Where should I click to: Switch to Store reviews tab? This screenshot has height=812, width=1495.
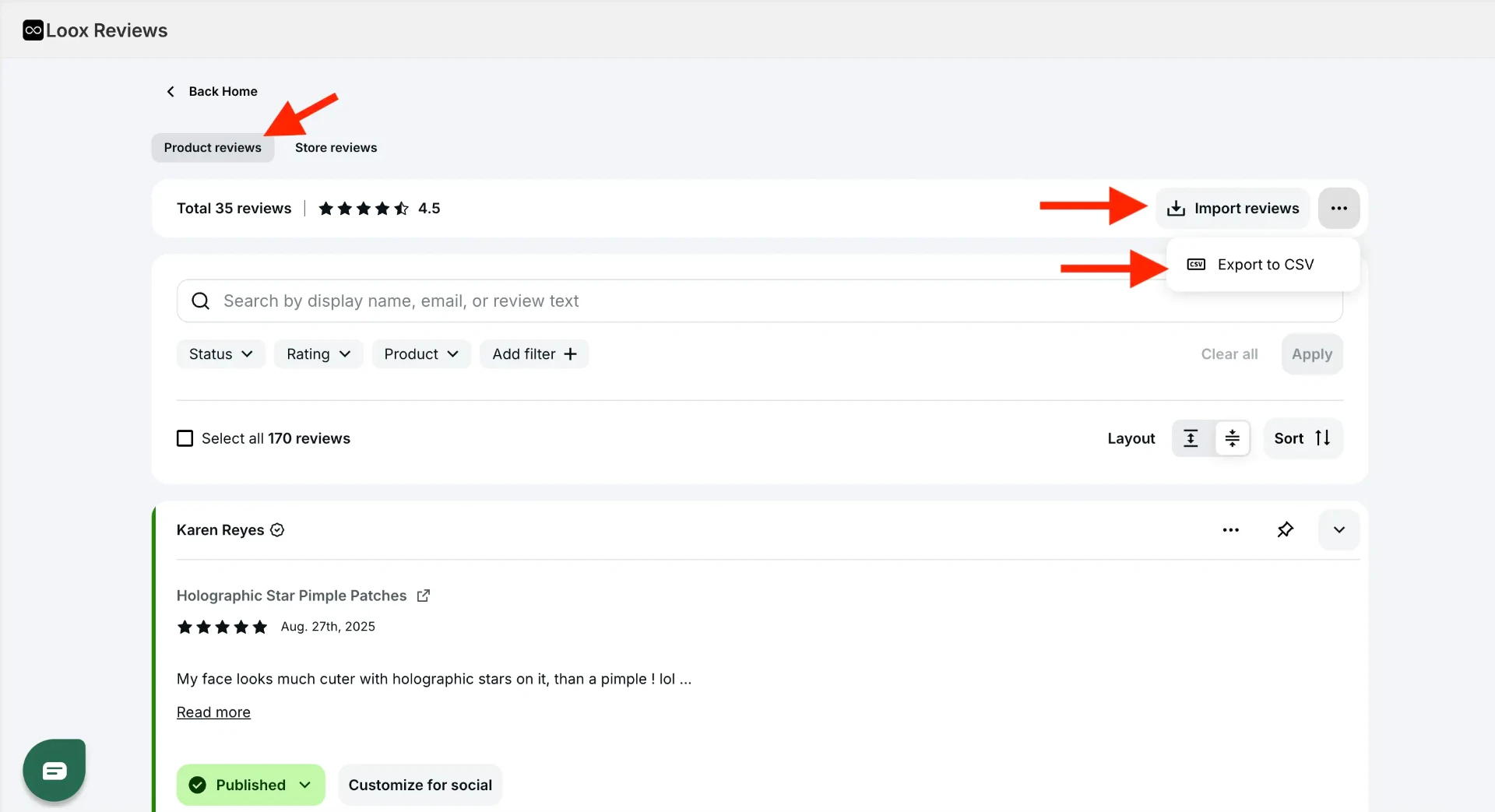(x=336, y=148)
